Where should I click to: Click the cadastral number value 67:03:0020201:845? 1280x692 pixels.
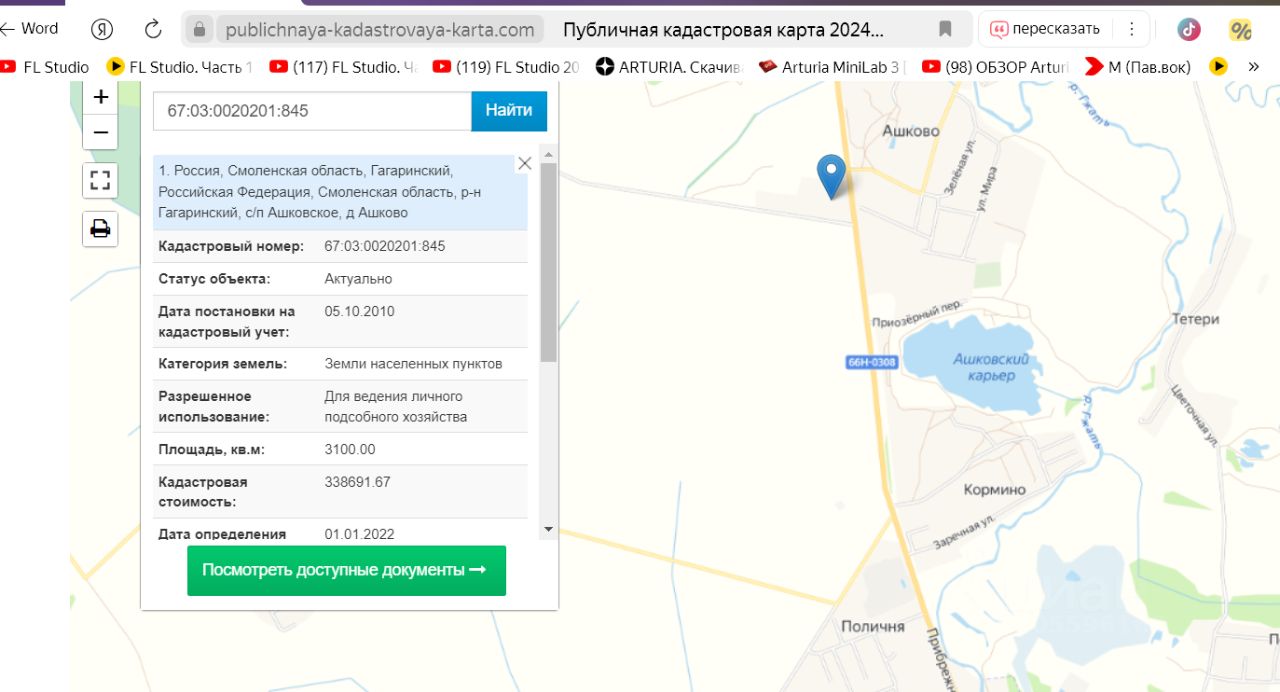[385, 246]
